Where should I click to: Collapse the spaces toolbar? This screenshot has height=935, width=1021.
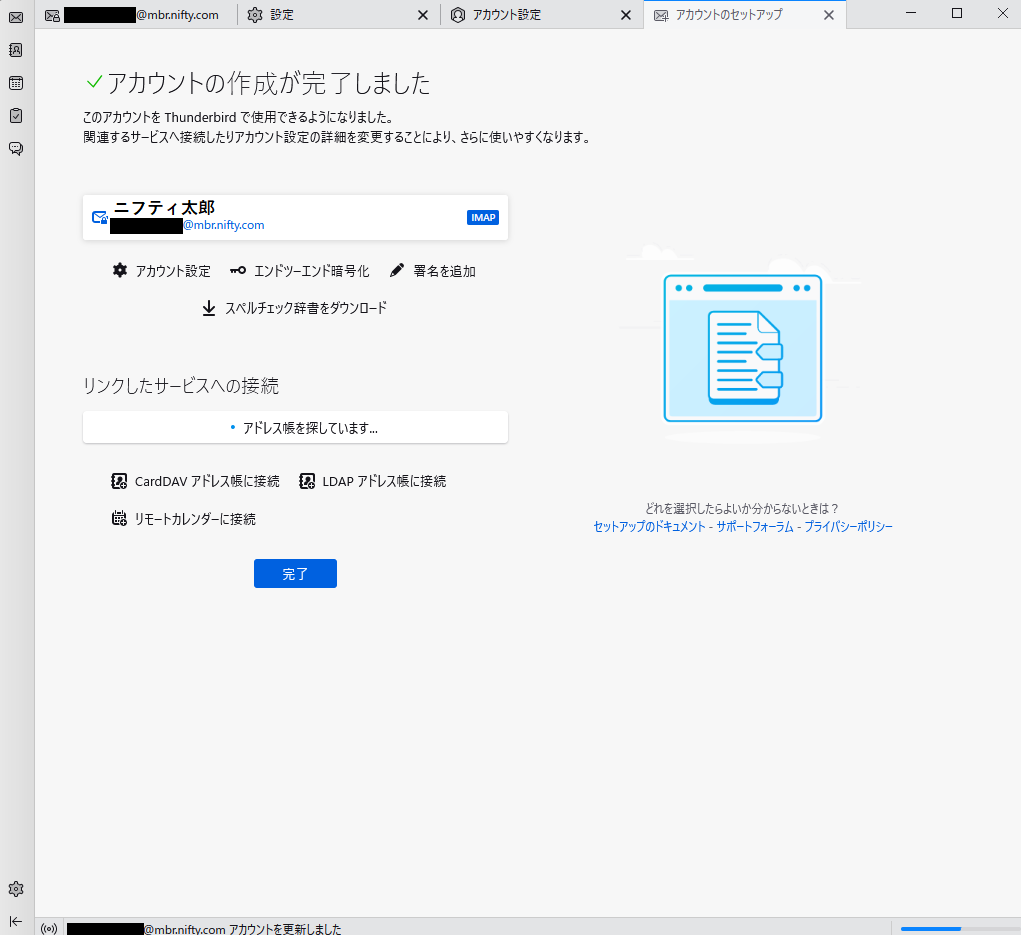(x=16, y=921)
